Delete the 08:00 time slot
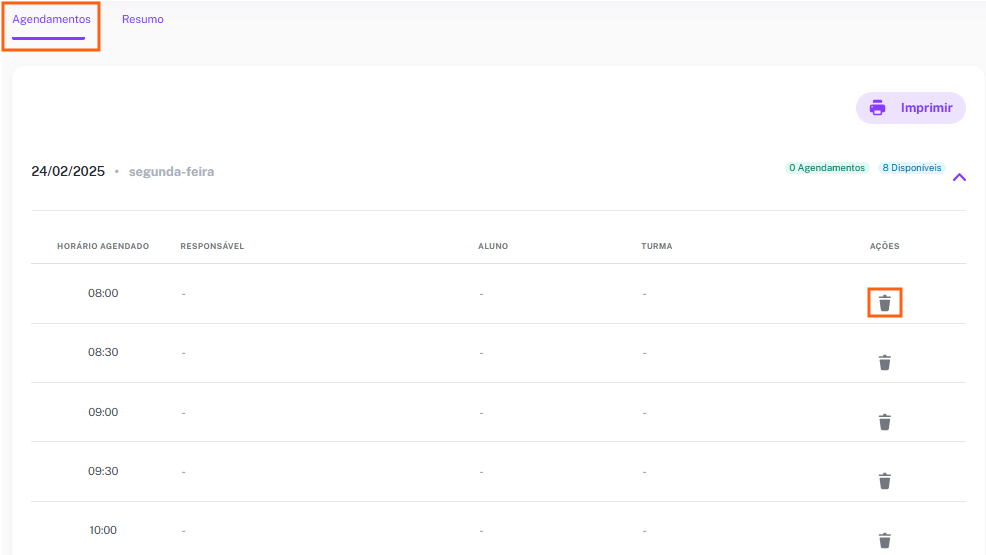Viewport: 986px width, 555px height. pyautogui.click(x=885, y=303)
